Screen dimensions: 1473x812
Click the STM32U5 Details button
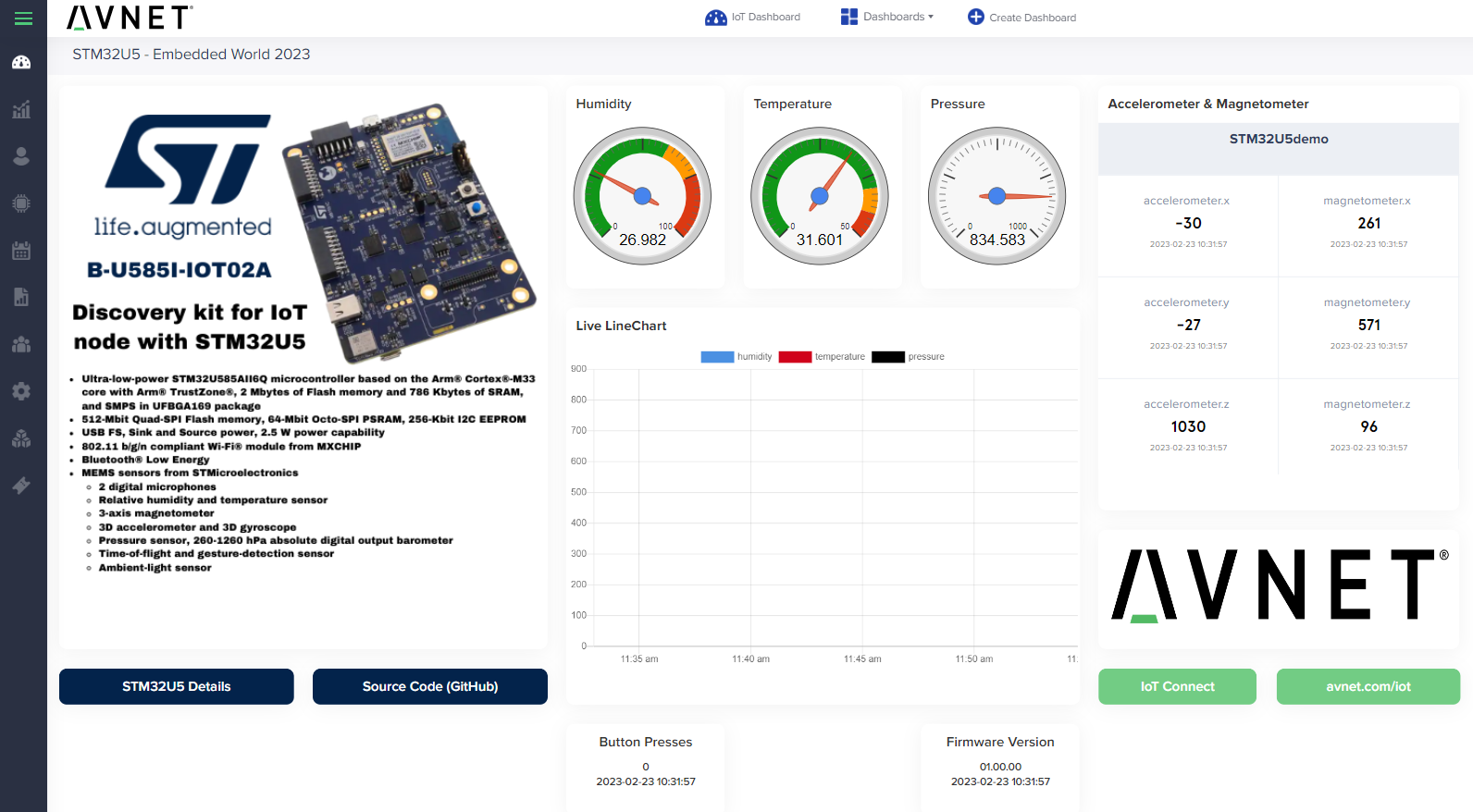[x=177, y=686]
